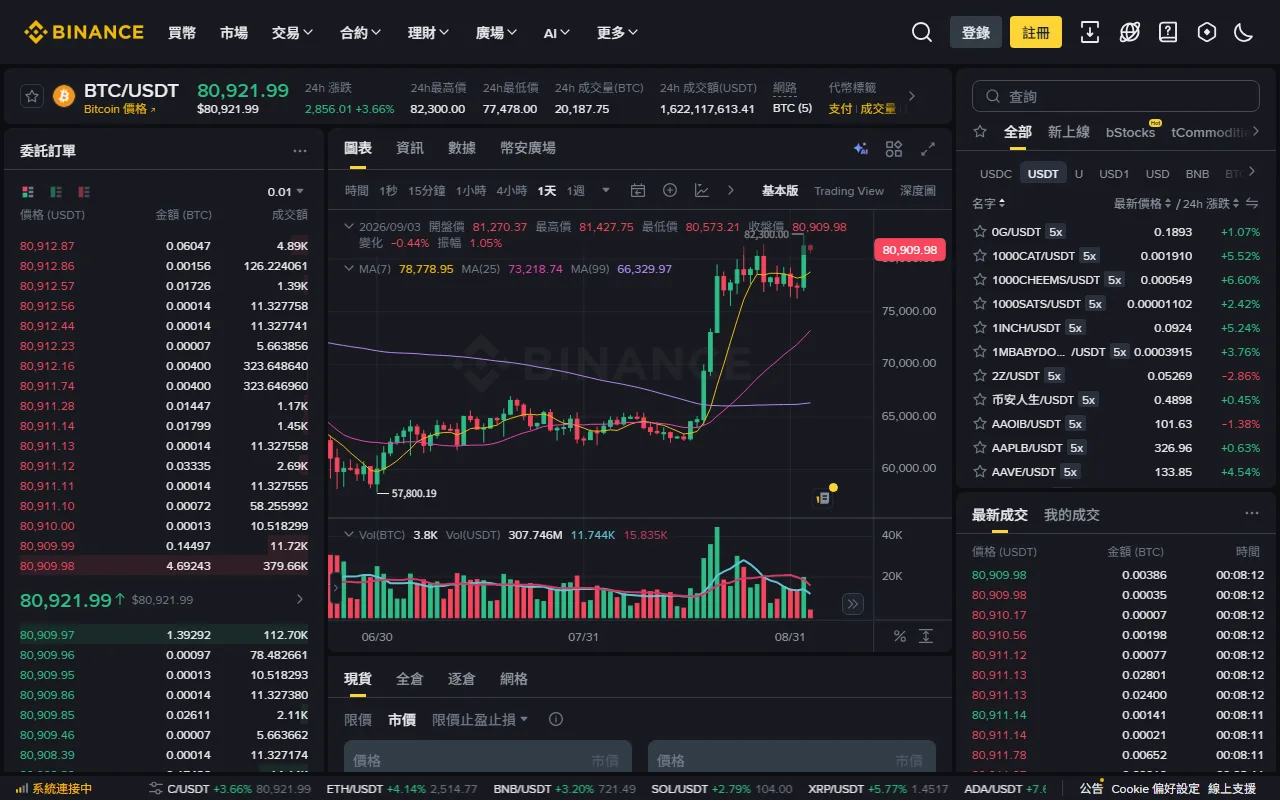Open Bitcoin 價格 link under pair name

(120, 109)
